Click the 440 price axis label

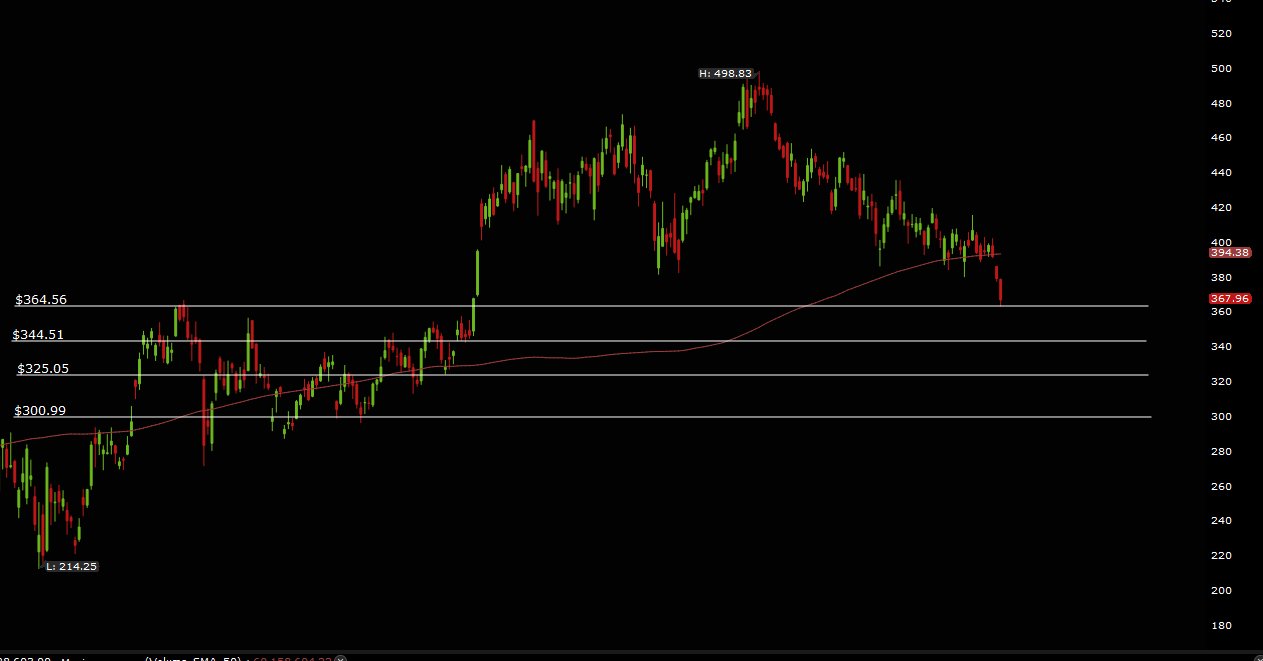pyautogui.click(x=1221, y=172)
